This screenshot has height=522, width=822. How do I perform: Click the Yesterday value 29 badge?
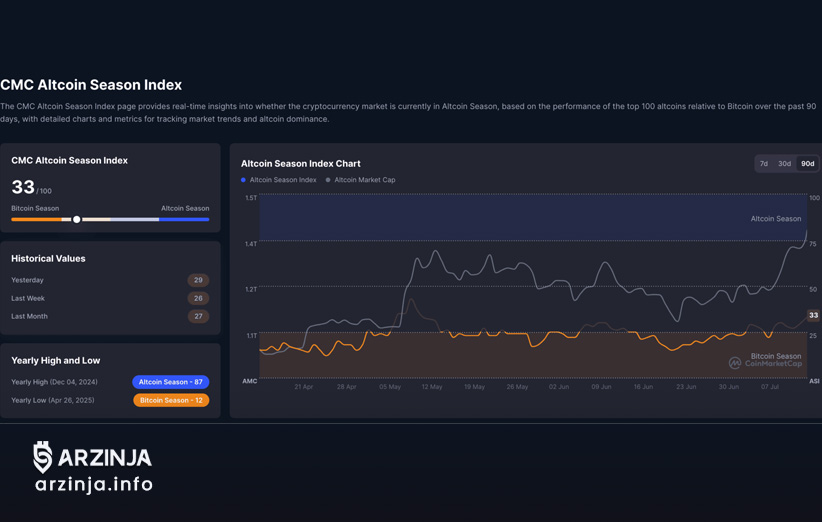pos(198,280)
